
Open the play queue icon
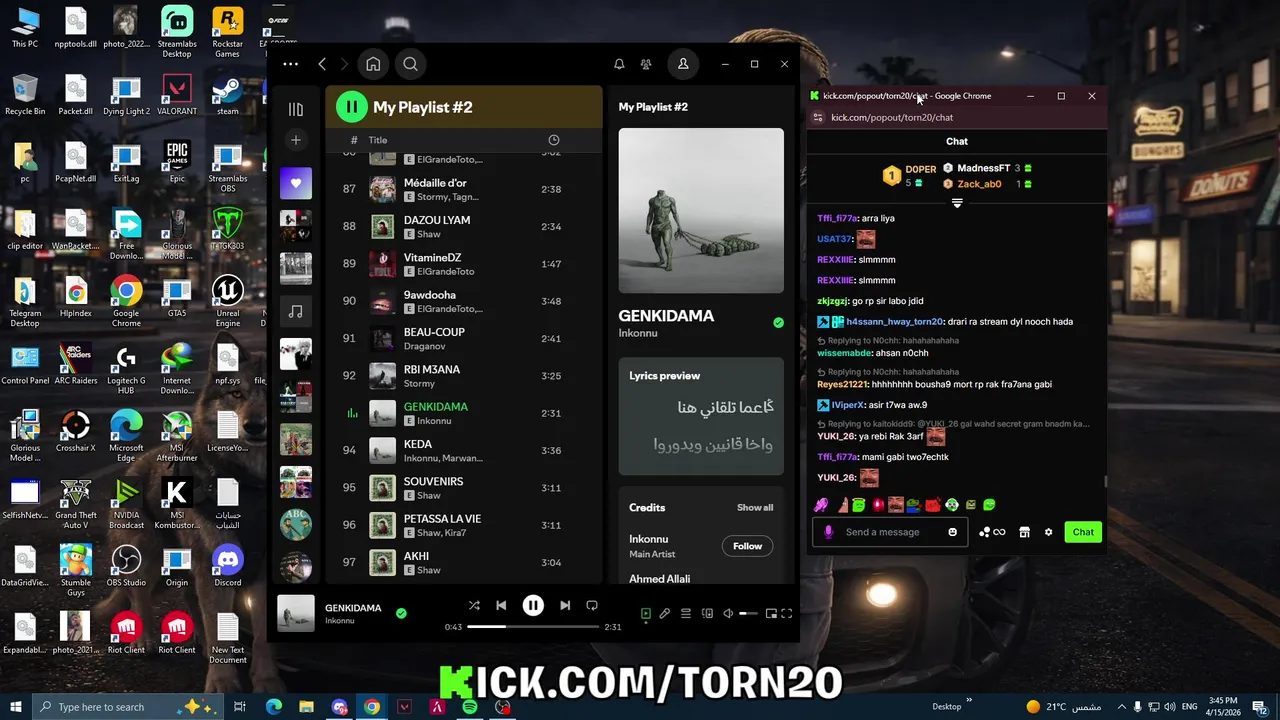(x=686, y=613)
